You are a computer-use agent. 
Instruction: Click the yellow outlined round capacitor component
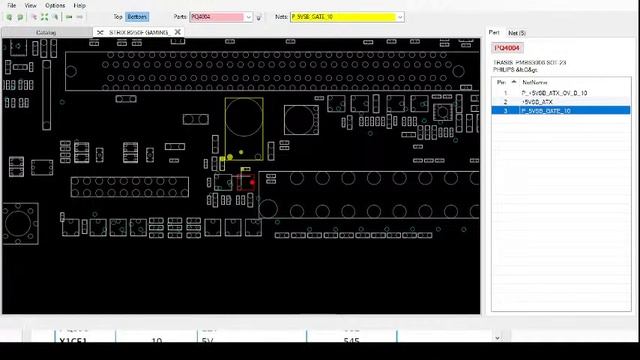(244, 129)
